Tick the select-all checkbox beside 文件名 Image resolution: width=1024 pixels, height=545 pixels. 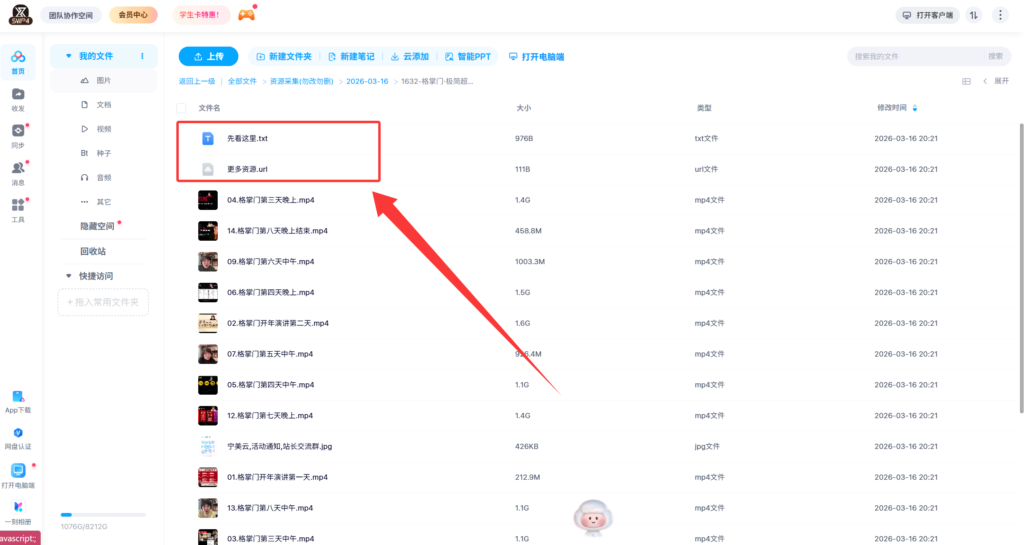(x=182, y=108)
